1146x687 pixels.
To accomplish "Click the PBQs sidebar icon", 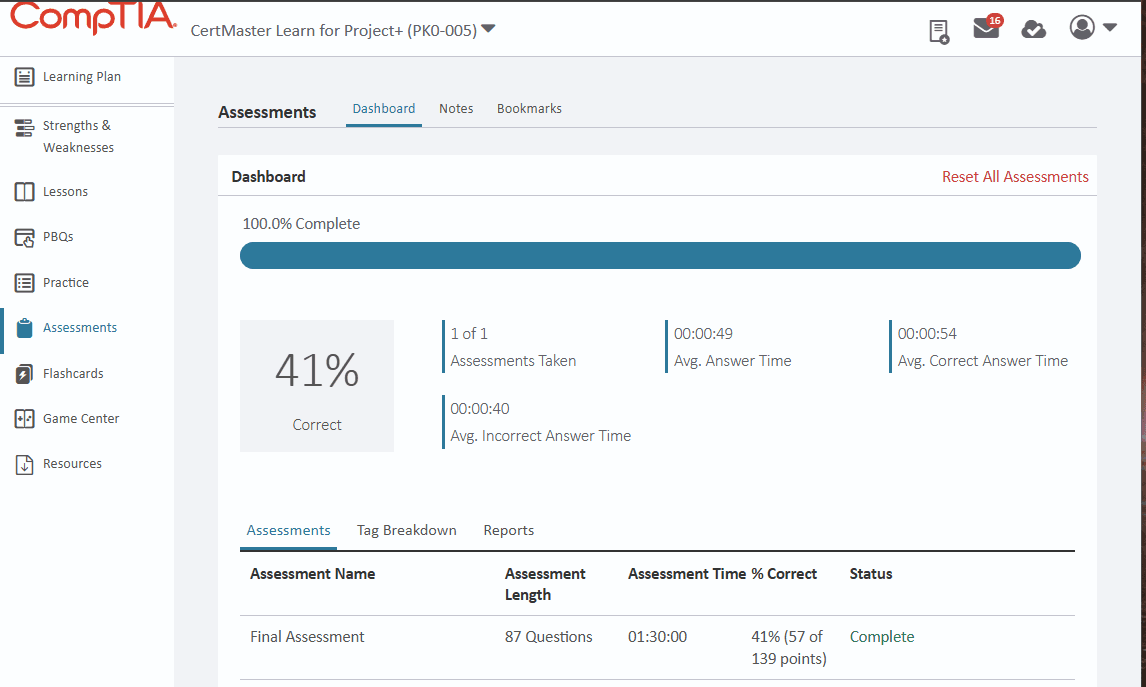I will coord(22,237).
